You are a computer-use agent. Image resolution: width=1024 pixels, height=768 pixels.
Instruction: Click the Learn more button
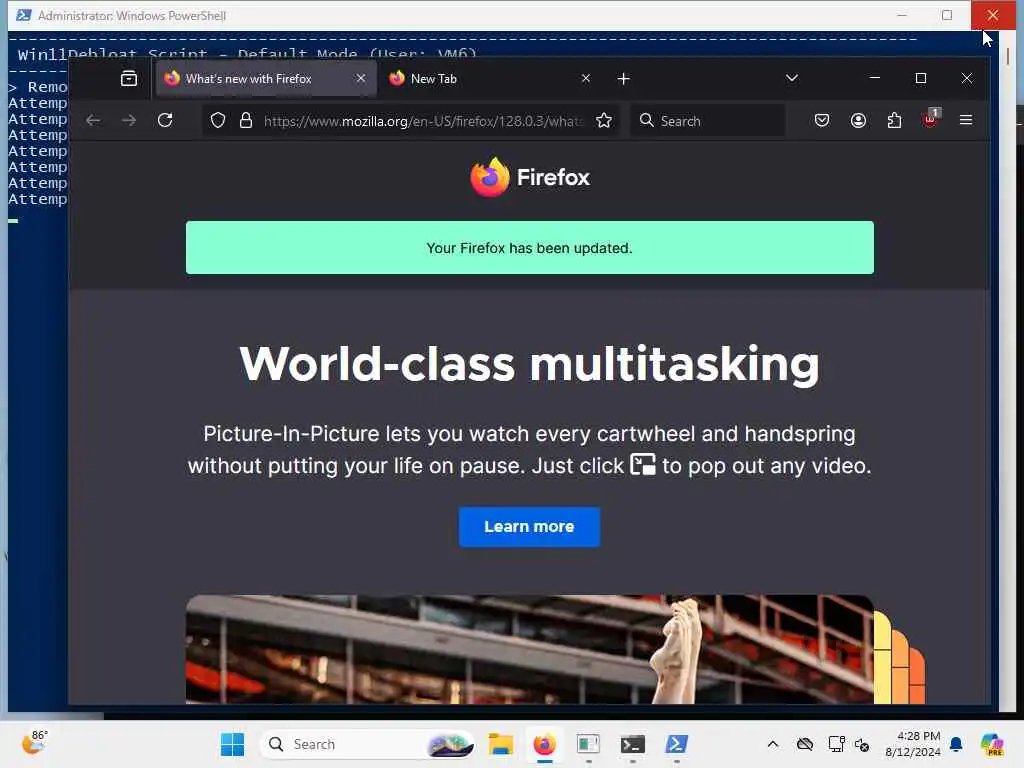[x=529, y=527]
